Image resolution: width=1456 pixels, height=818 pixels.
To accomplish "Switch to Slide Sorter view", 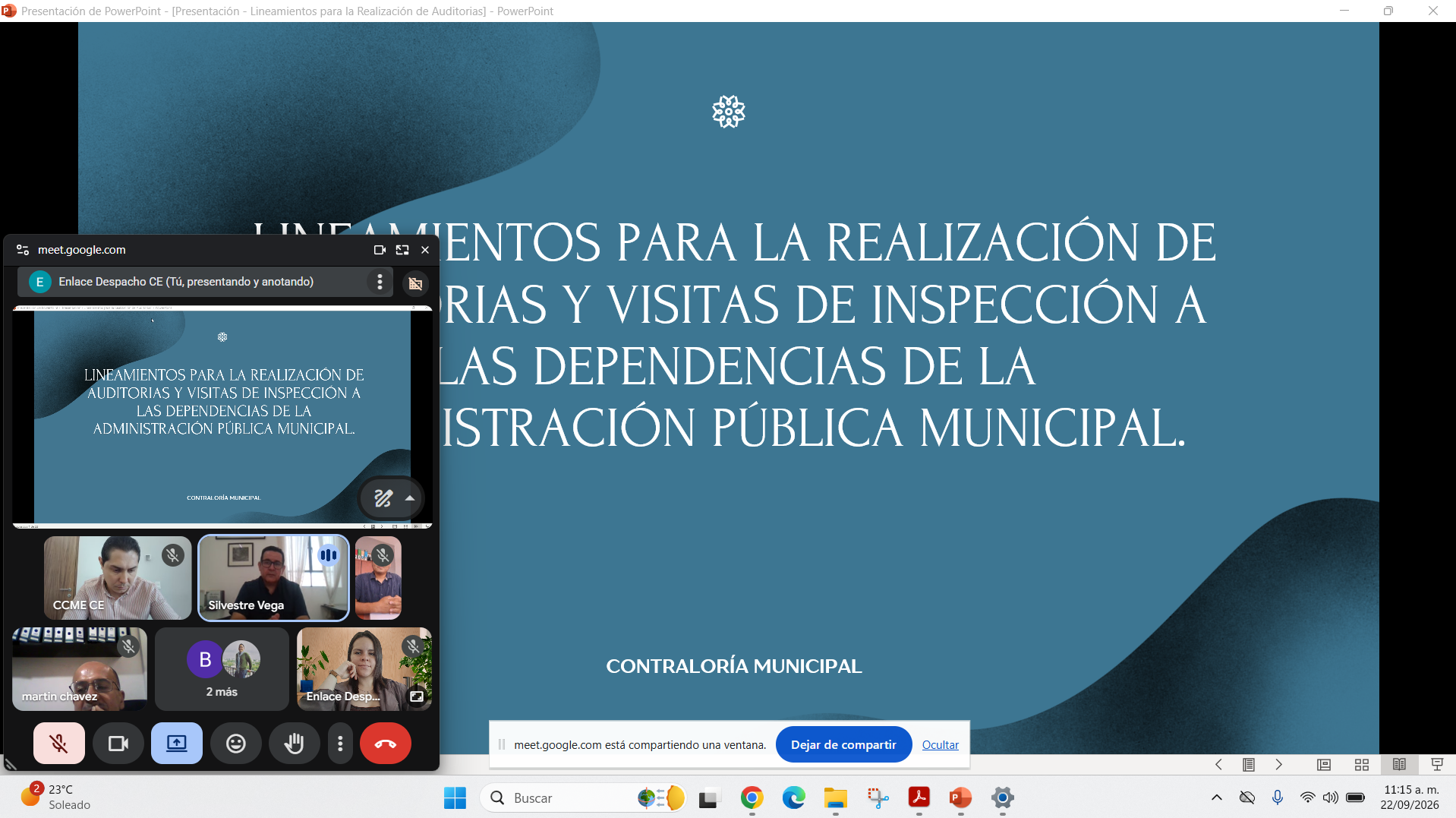I will tap(1362, 765).
